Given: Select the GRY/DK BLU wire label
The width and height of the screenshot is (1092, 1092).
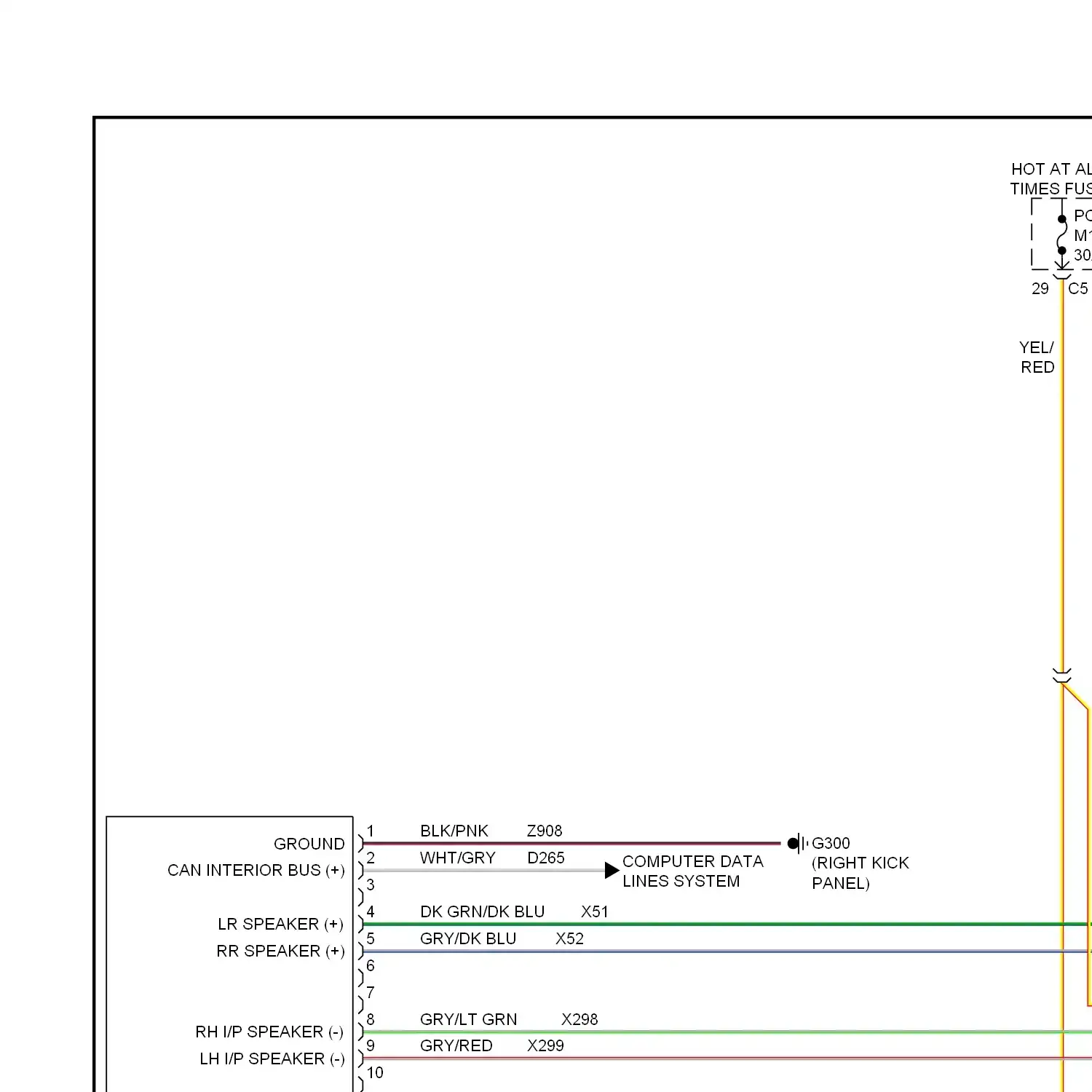Looking at the screenshot, I should click(x=468, y=938).
